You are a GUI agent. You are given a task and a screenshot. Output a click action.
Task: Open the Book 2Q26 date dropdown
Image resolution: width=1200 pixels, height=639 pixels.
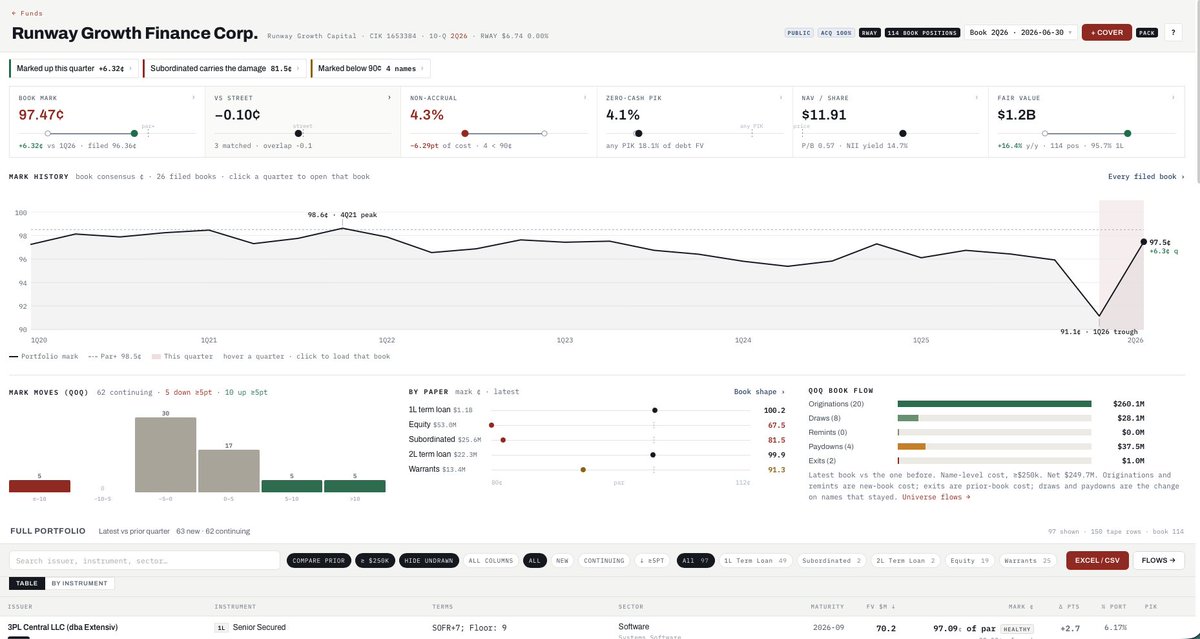[1021, 32]
